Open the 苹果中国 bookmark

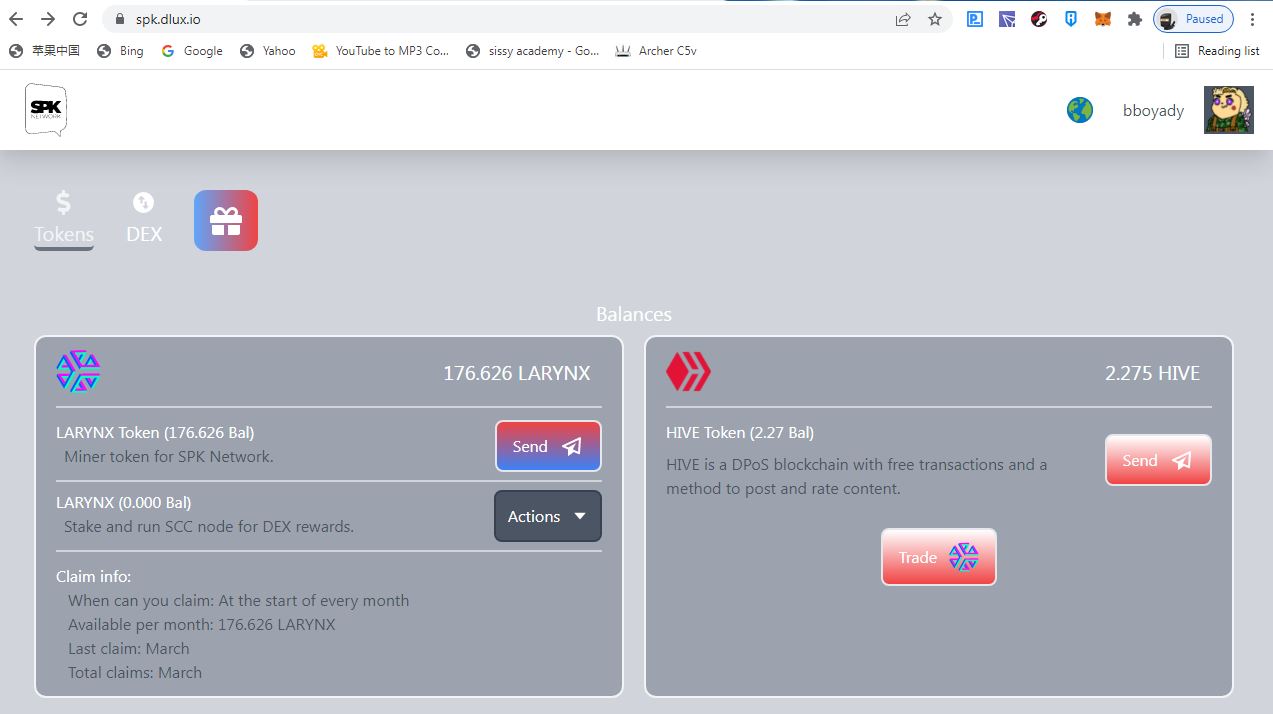[44, 51]
